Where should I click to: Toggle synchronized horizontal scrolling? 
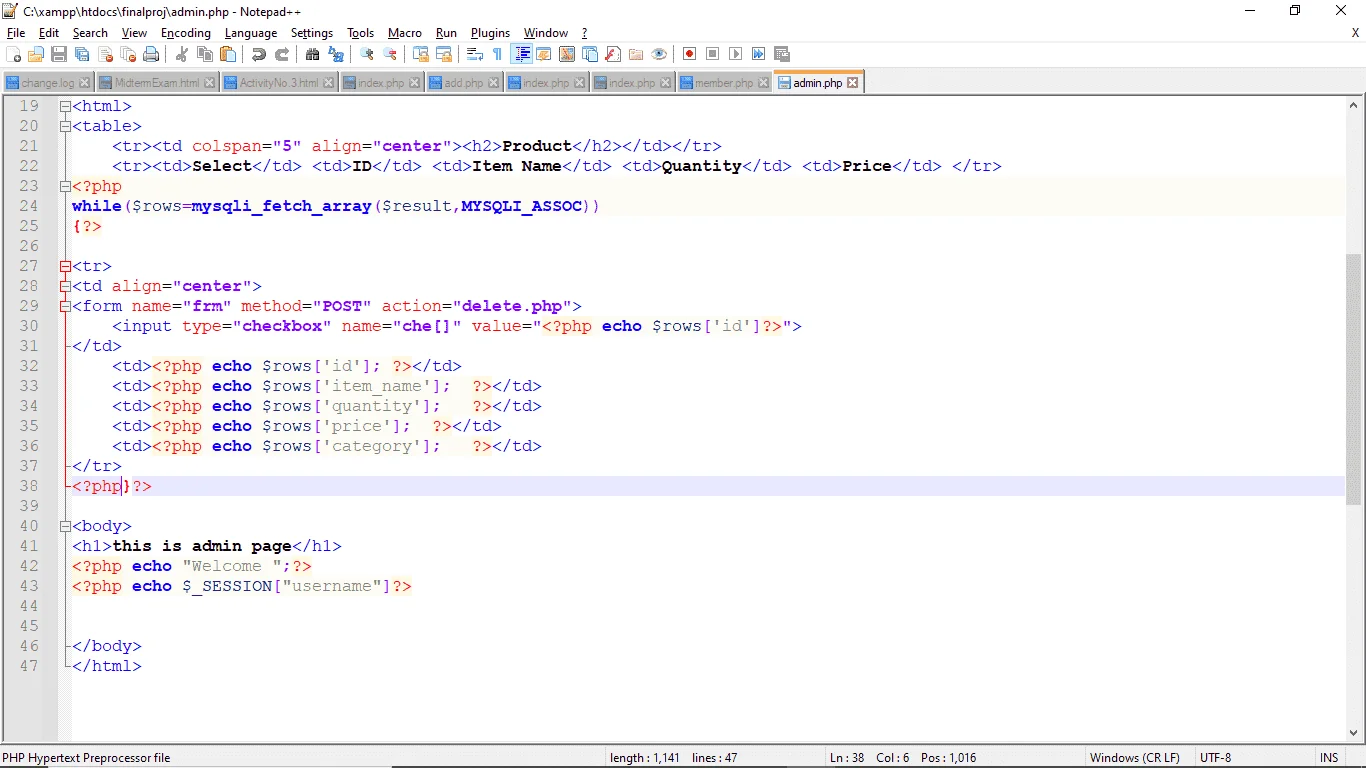click(443, 54)
